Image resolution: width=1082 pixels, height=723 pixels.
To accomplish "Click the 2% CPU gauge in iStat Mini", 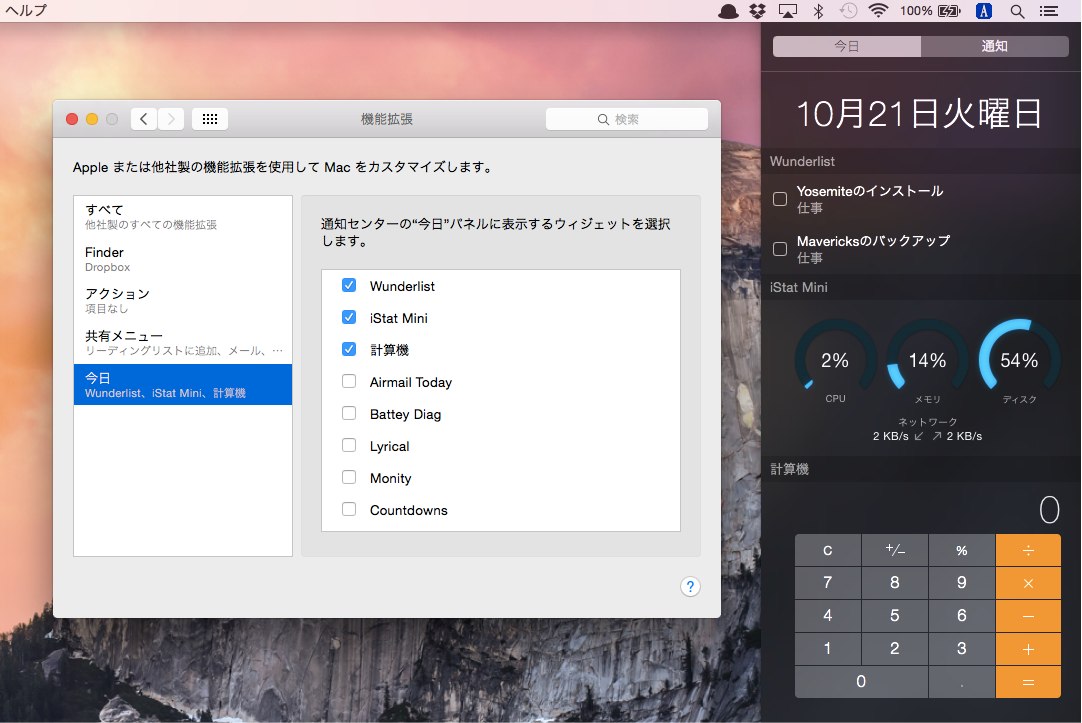I will click(835, 362).
